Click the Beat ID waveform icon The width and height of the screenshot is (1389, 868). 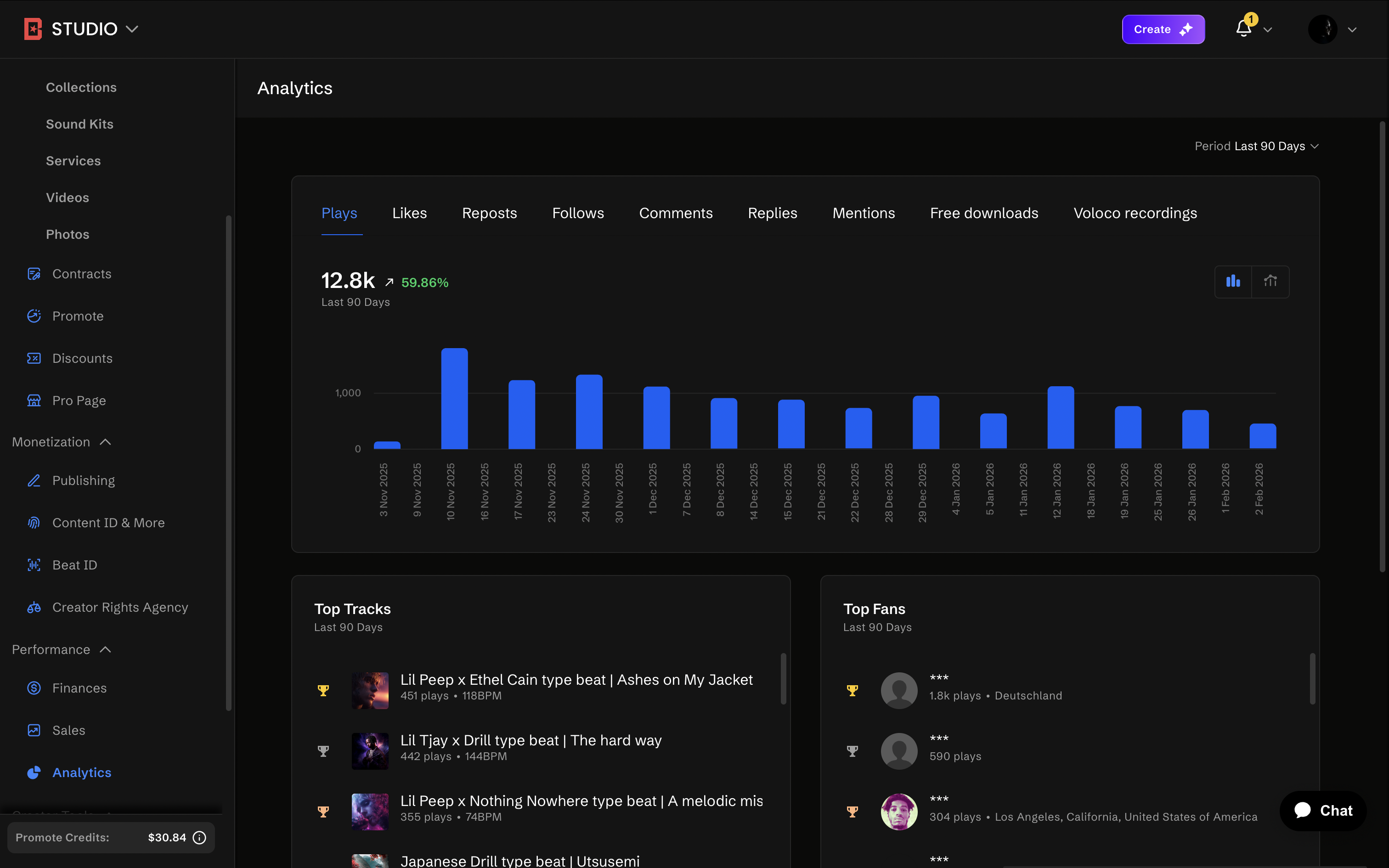34,565
